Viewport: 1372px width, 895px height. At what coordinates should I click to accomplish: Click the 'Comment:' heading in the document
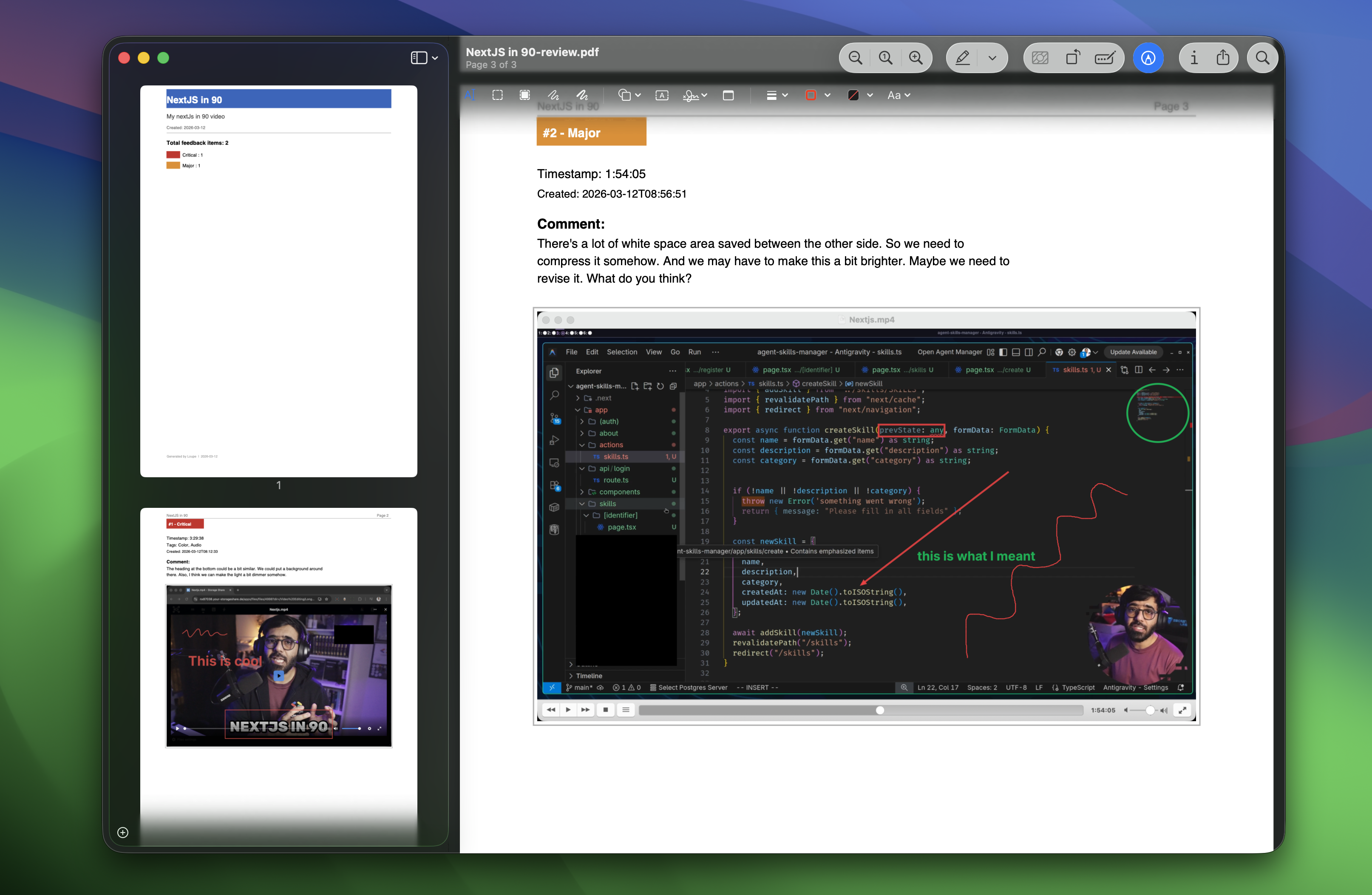(571, 224)
